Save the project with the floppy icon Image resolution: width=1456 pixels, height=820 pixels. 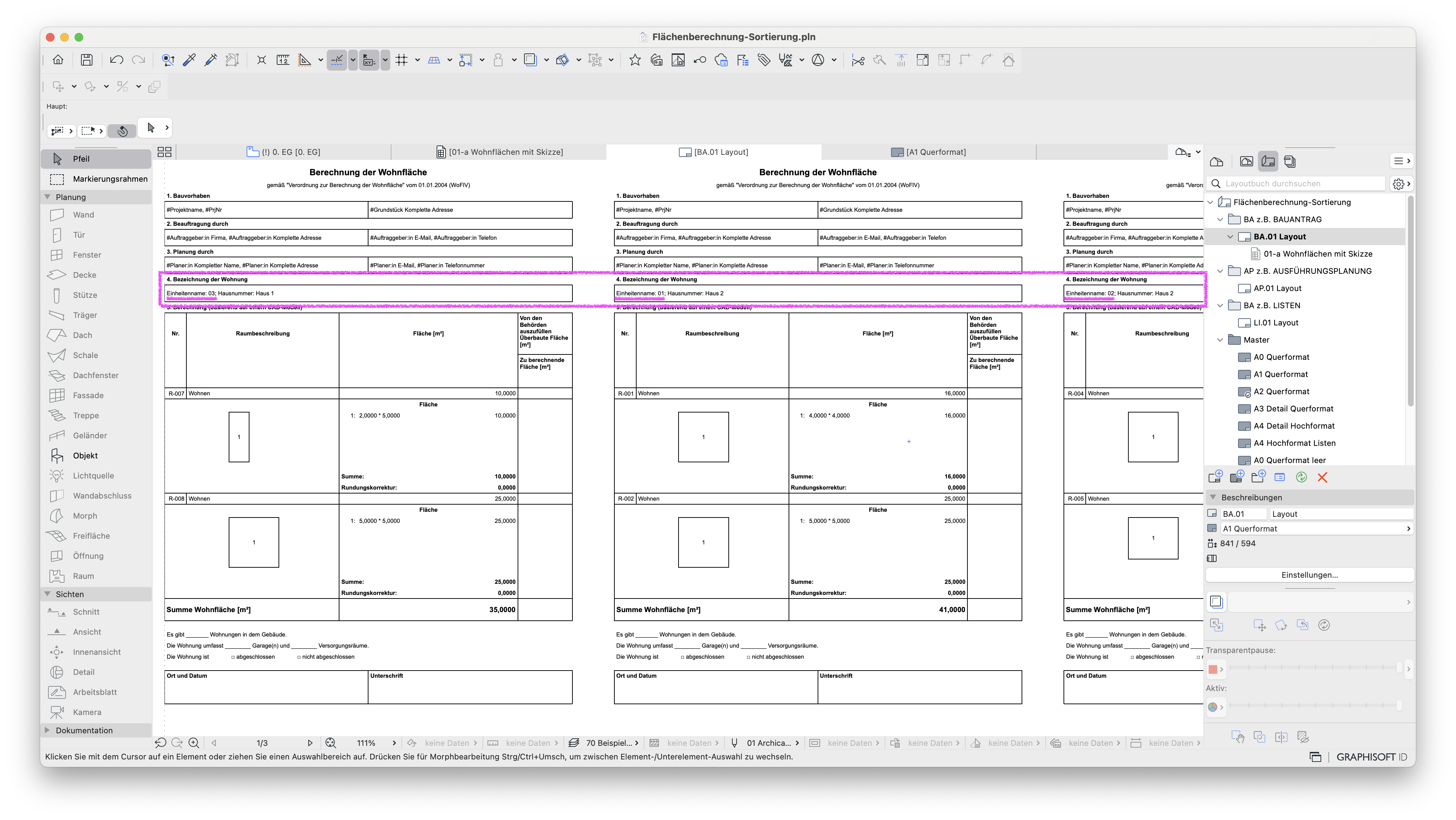86,60
